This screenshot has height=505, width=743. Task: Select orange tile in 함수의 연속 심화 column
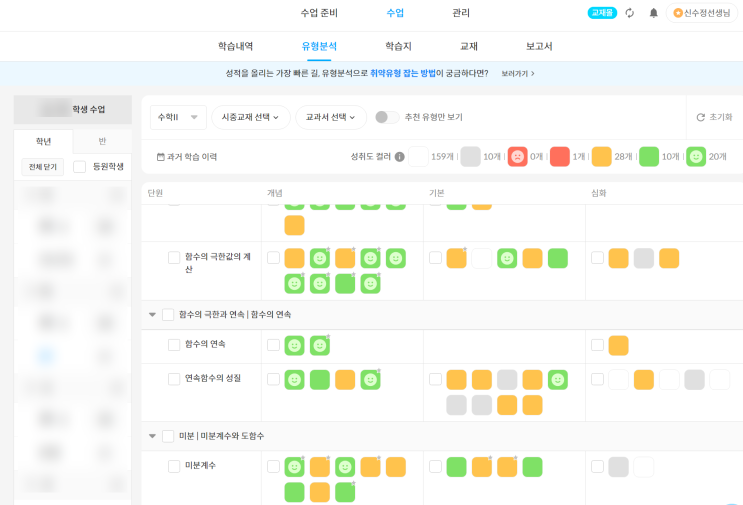tap(618, 345)
